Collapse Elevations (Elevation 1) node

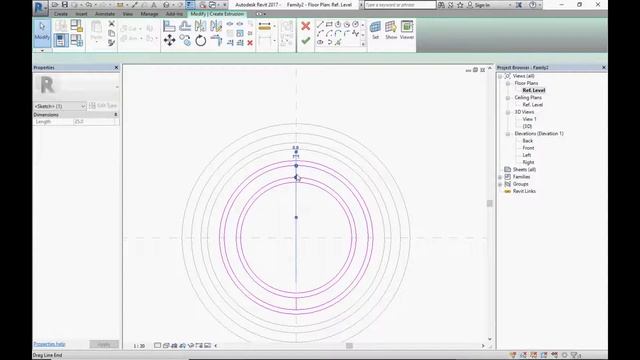tap(508, 134)
